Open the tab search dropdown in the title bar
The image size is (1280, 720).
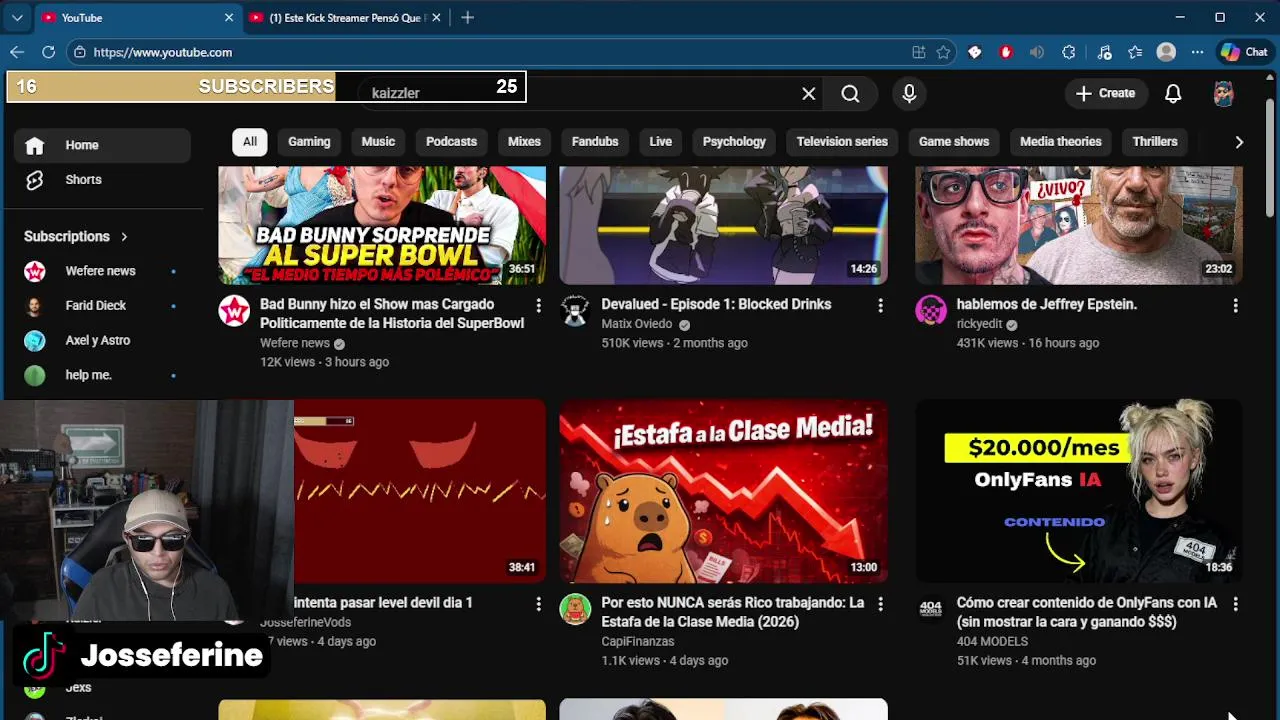17,17
